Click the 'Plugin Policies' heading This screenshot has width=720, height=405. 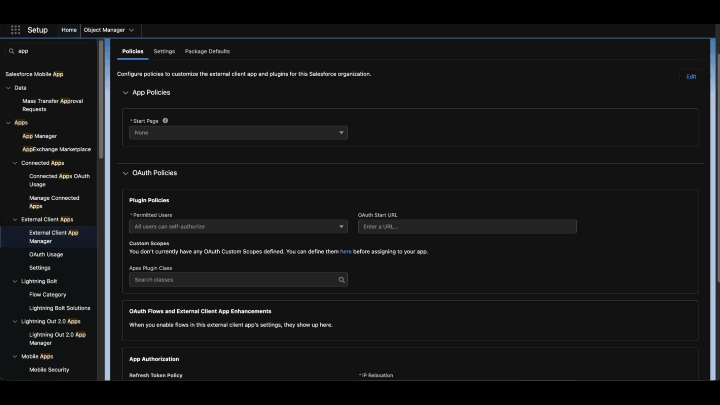[x=149, y=200]
